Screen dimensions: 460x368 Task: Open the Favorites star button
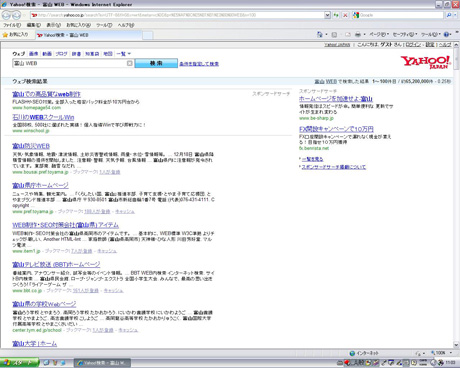15,35
